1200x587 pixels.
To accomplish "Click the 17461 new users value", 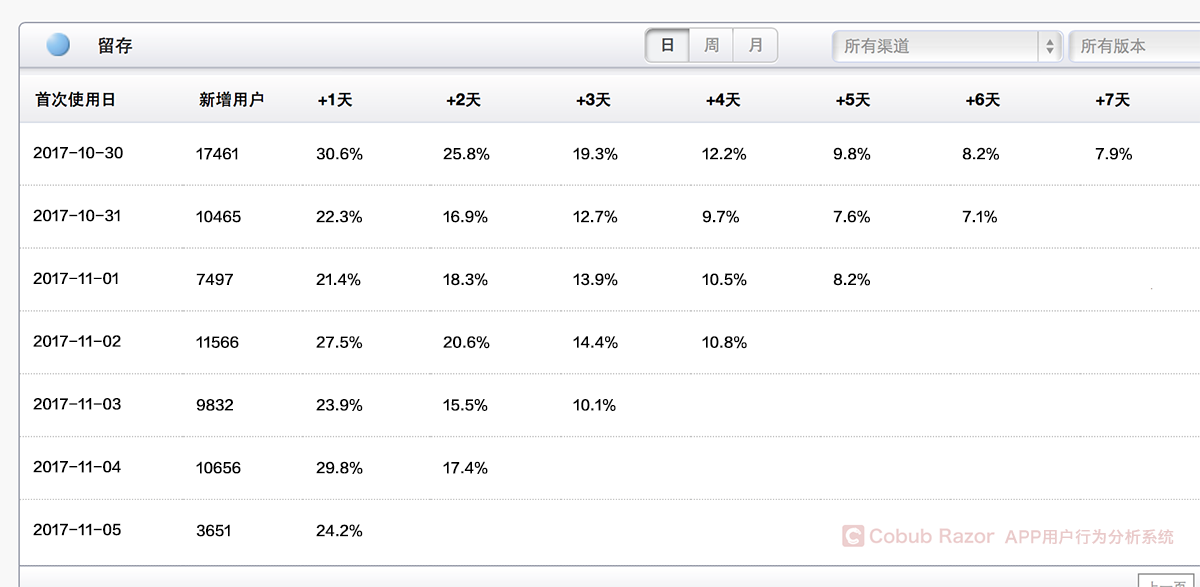I will click(218, 154).
